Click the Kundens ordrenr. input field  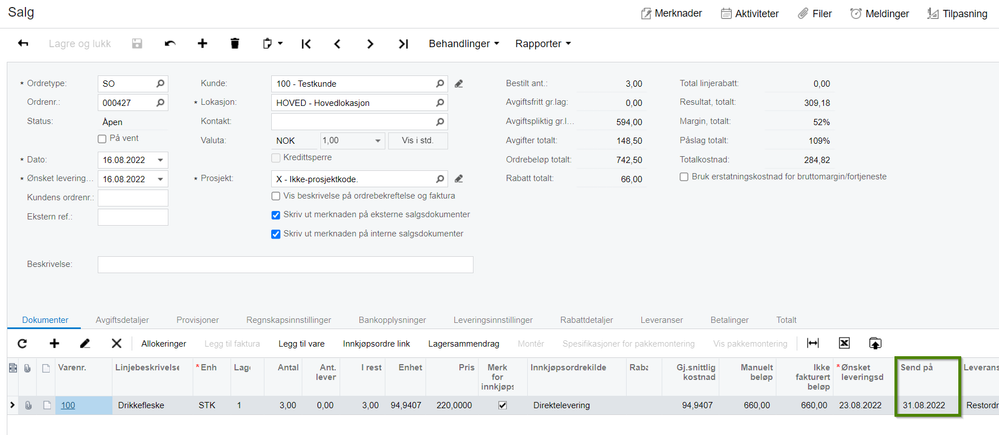[133, 198]
